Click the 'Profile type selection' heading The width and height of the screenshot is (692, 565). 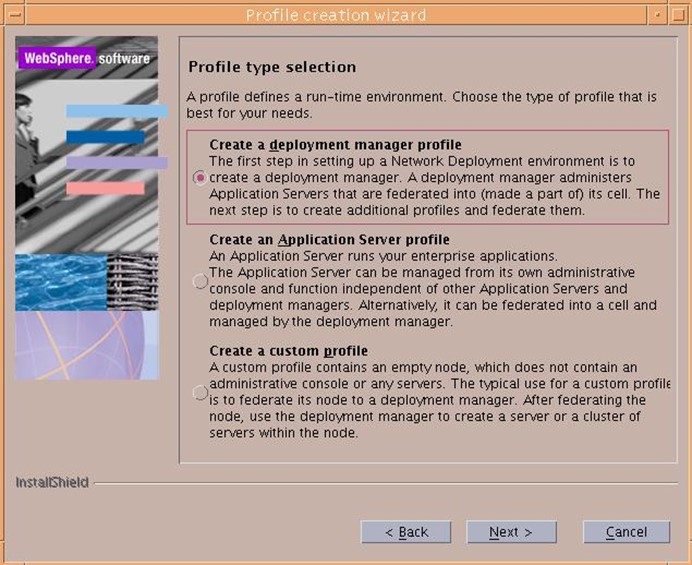click(x=272, y=67)
